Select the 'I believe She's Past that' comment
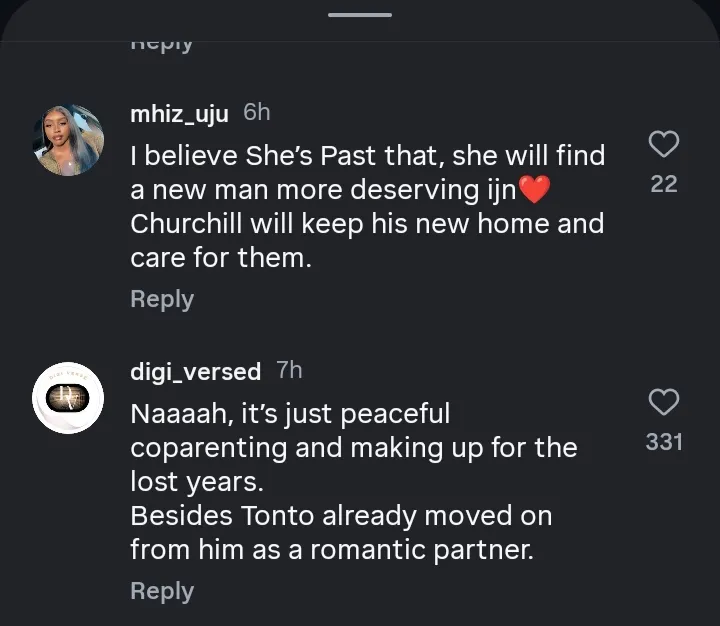Screen dimensions: 720x626 367,156
